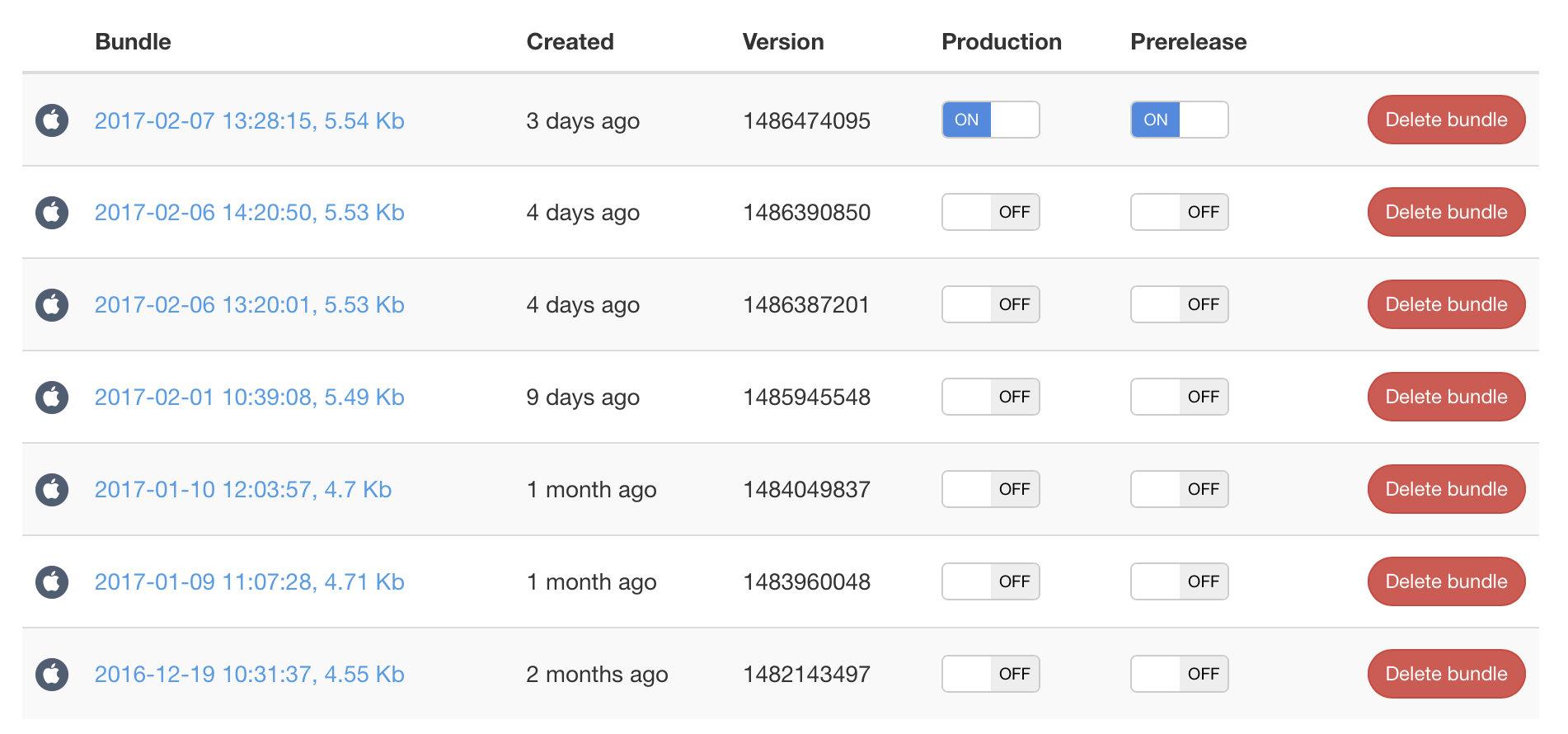This screenshot has height=734, width=1568.
Task: Click Apple icon beside 2017-02-01 10:39:08 bundle
Action: point(52,398)
